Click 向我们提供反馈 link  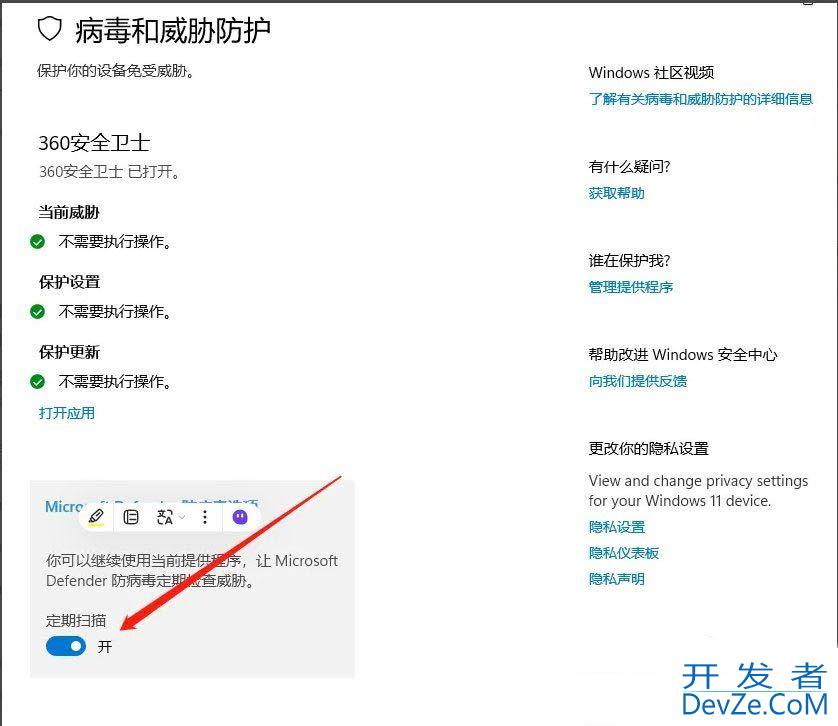pyautogui.click(x=638, y=381)
